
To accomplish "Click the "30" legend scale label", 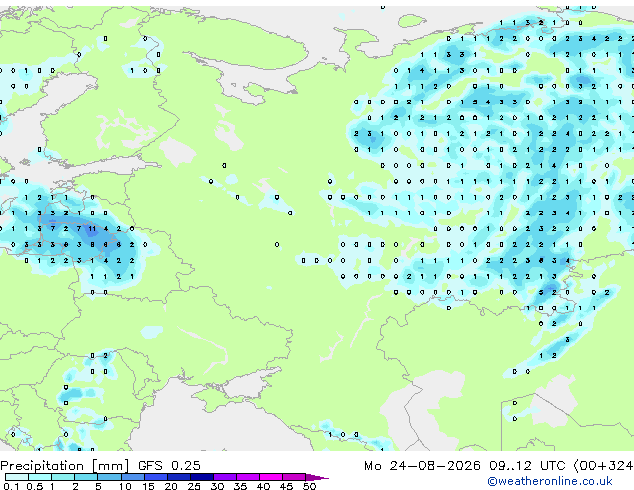I will [217, 486].
